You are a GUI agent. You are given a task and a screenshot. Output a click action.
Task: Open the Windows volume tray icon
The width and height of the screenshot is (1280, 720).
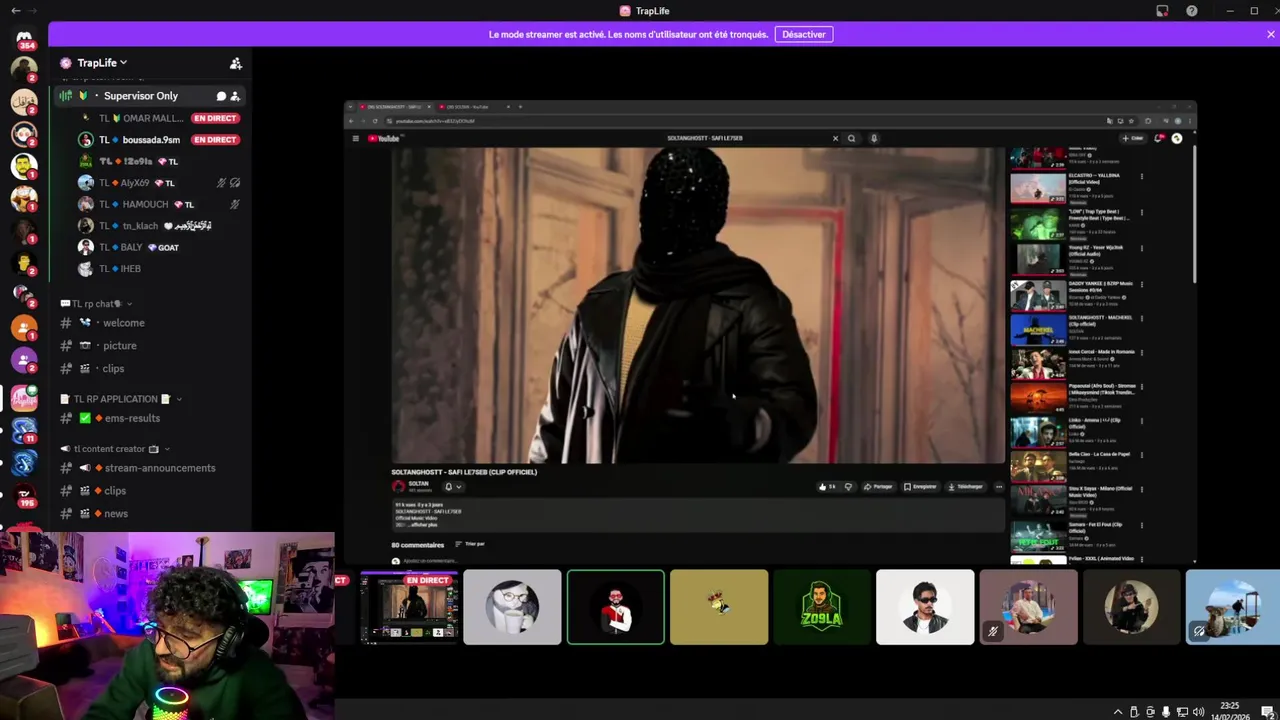tap(1198, 712)
